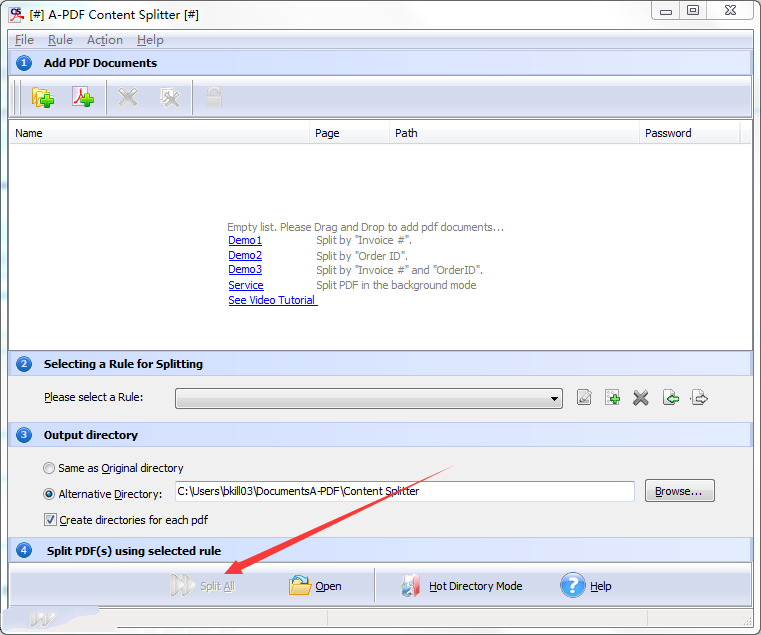Click the Password column header

(x=690, y=133)
